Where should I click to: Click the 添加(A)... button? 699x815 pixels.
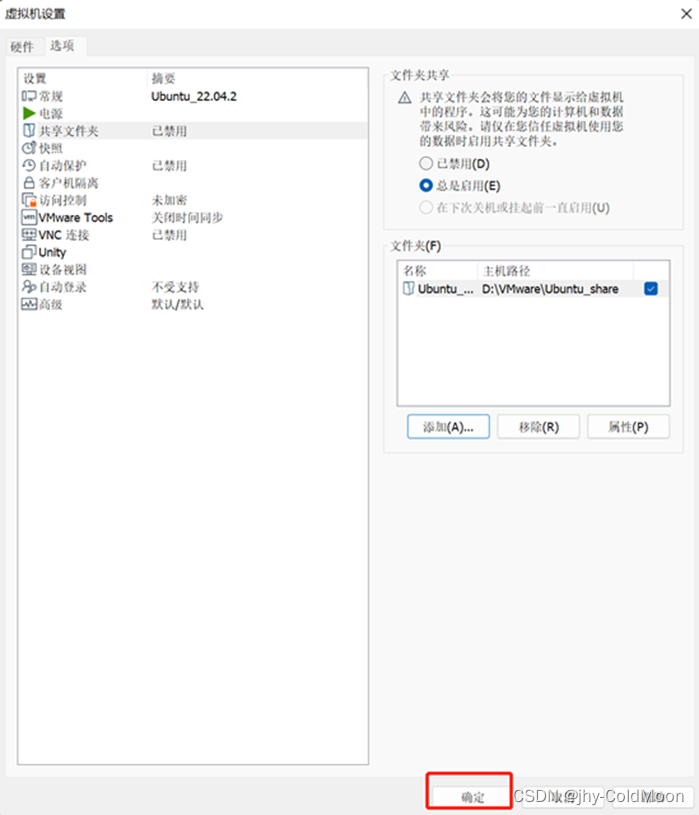point(448,427)
